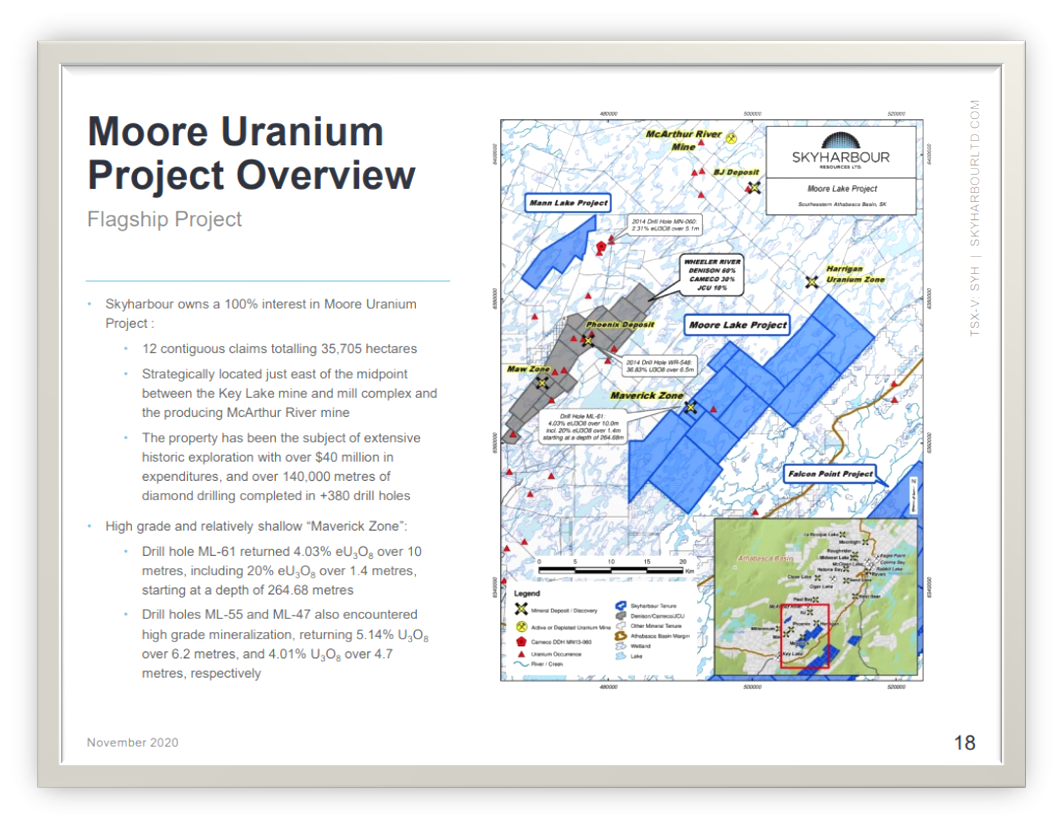This screenshot has height=829, width=1062.
Task: Click the Mineral Deposit / Discovery legend icon
Action: click(522, 609)
